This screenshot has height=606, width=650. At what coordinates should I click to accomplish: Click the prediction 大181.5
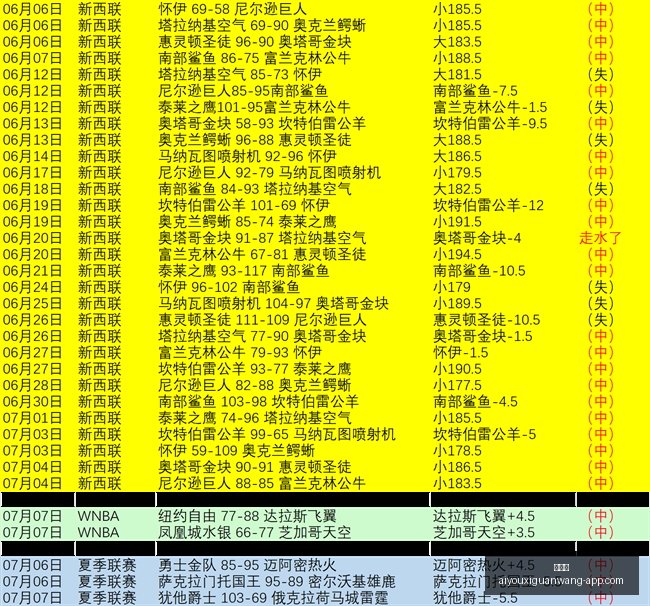point(457,74)
